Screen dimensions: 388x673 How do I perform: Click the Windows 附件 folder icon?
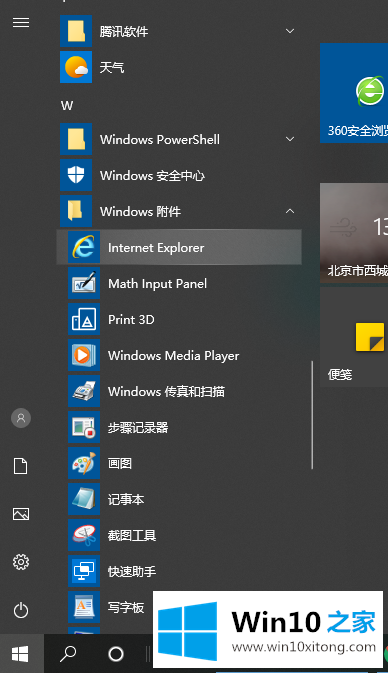click(76, 211)
